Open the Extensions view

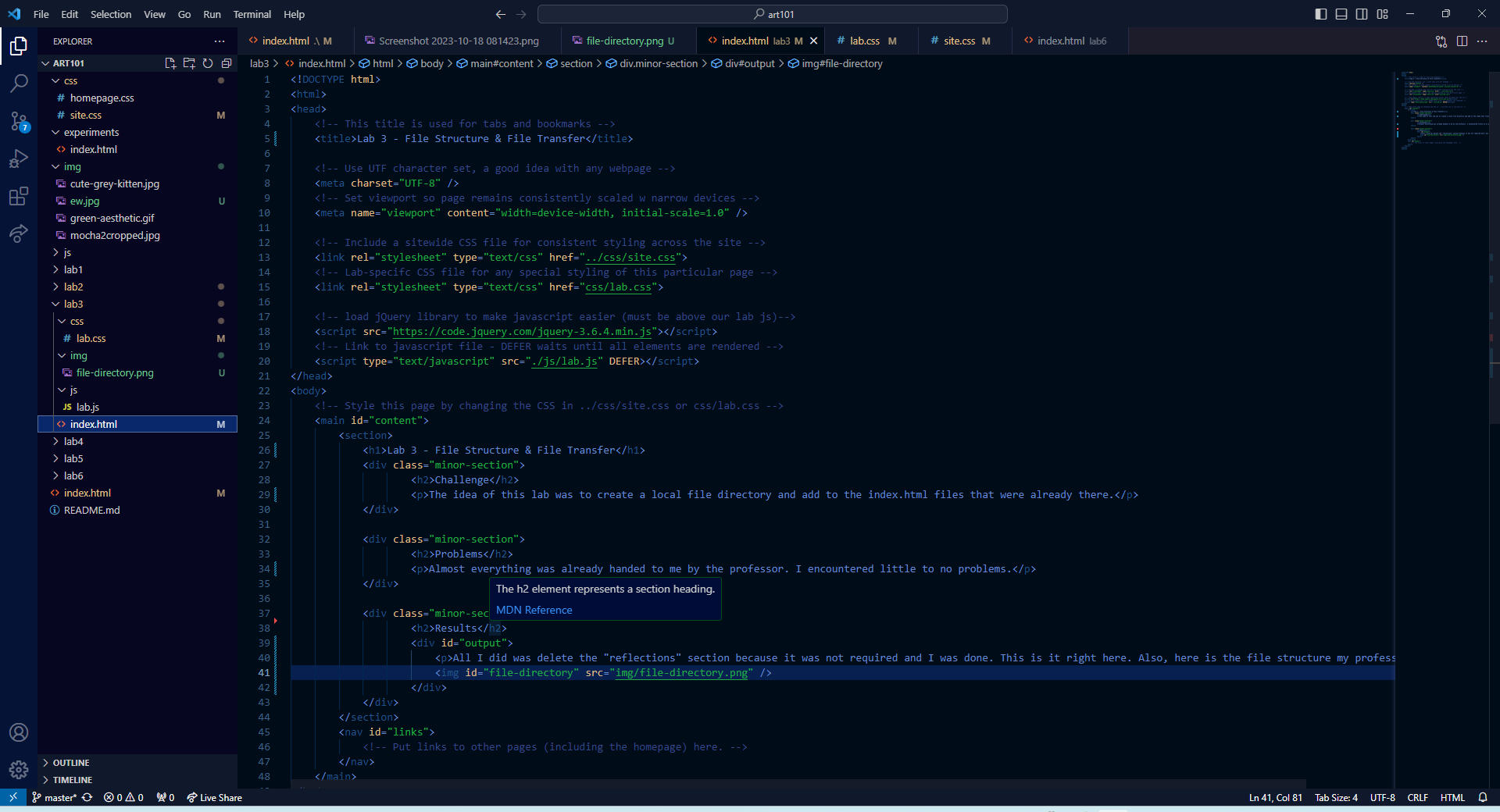click(19, 196)
